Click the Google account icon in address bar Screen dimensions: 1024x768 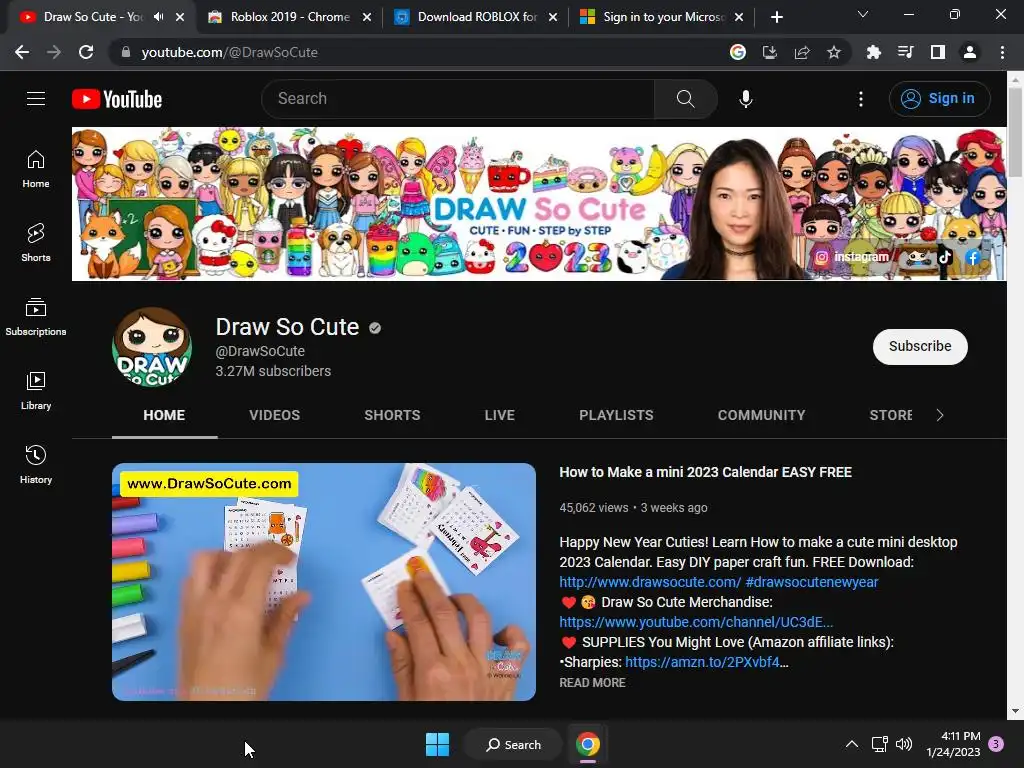tap(738, 52)
